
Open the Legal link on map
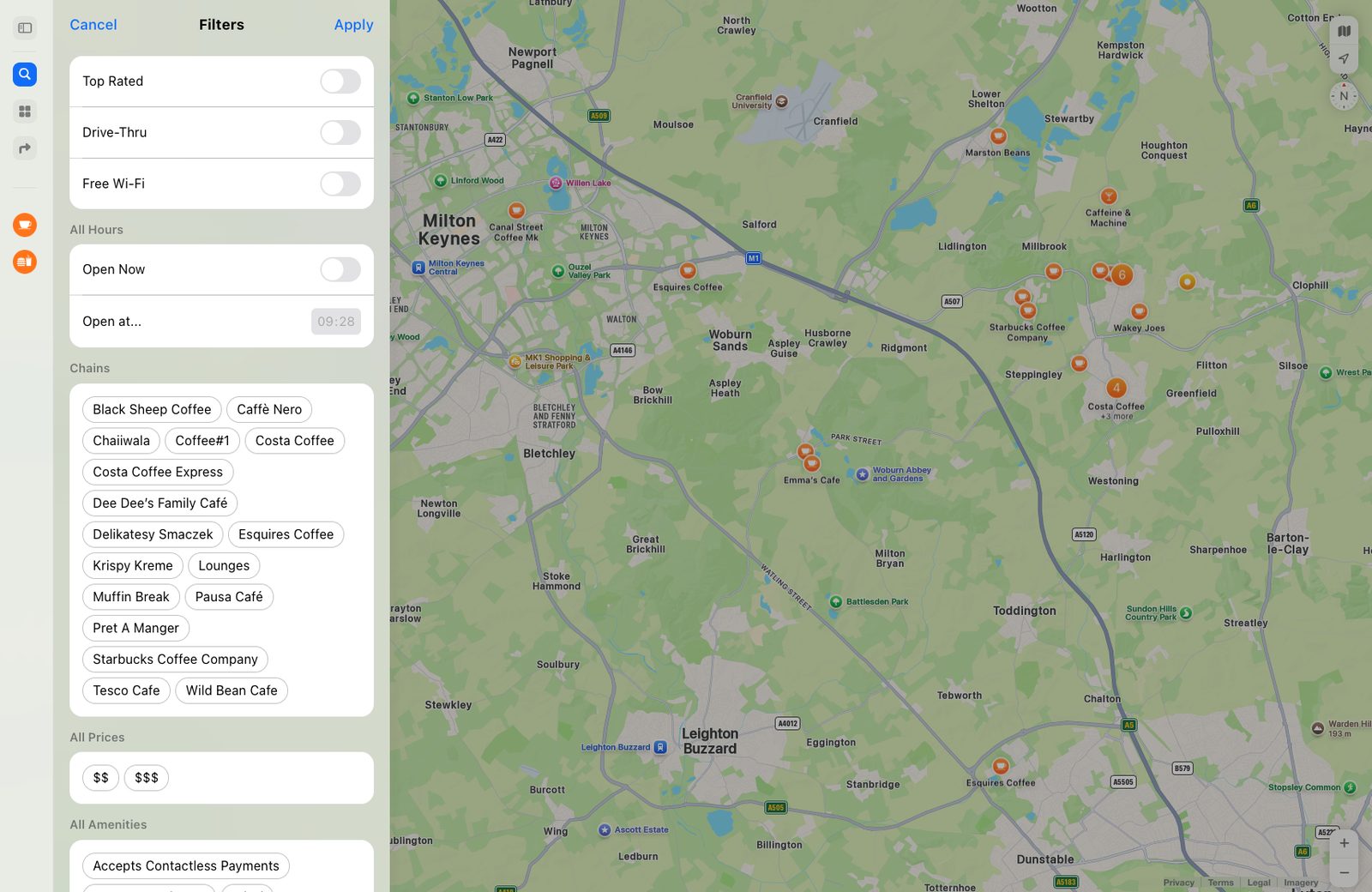1259,883
